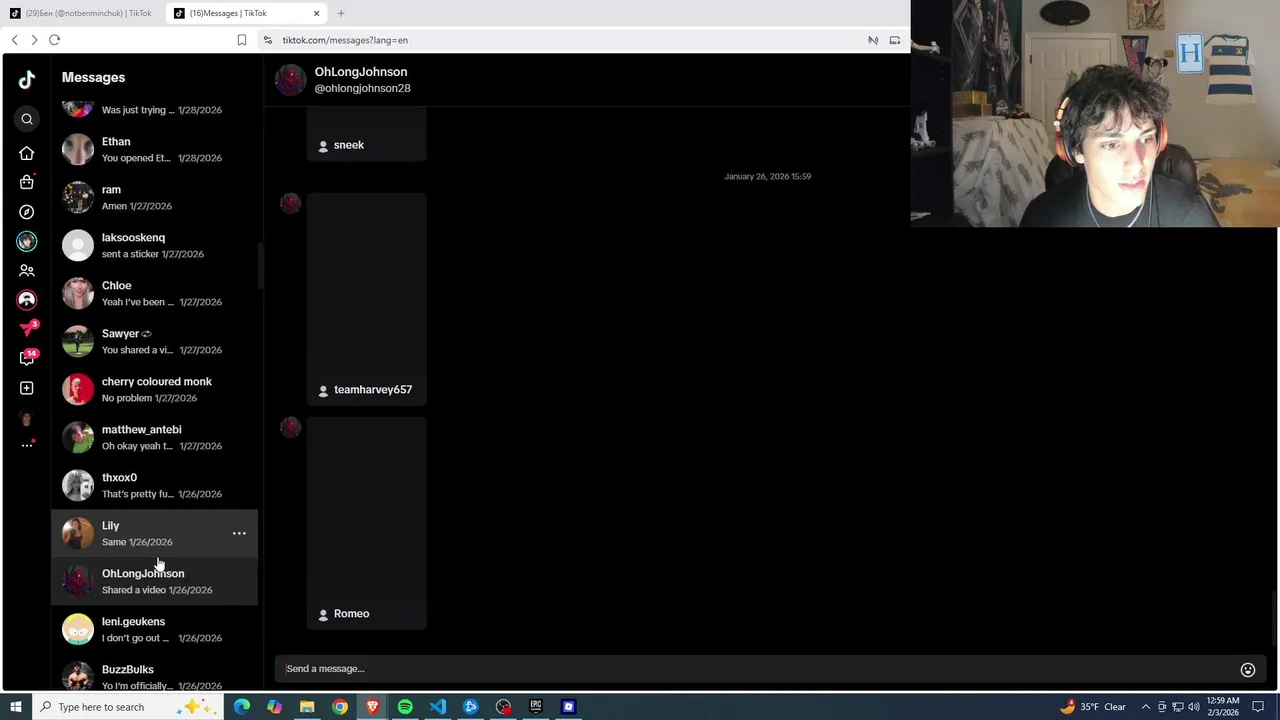Click the 35°F Clear weather widget

click(1093, 707)
